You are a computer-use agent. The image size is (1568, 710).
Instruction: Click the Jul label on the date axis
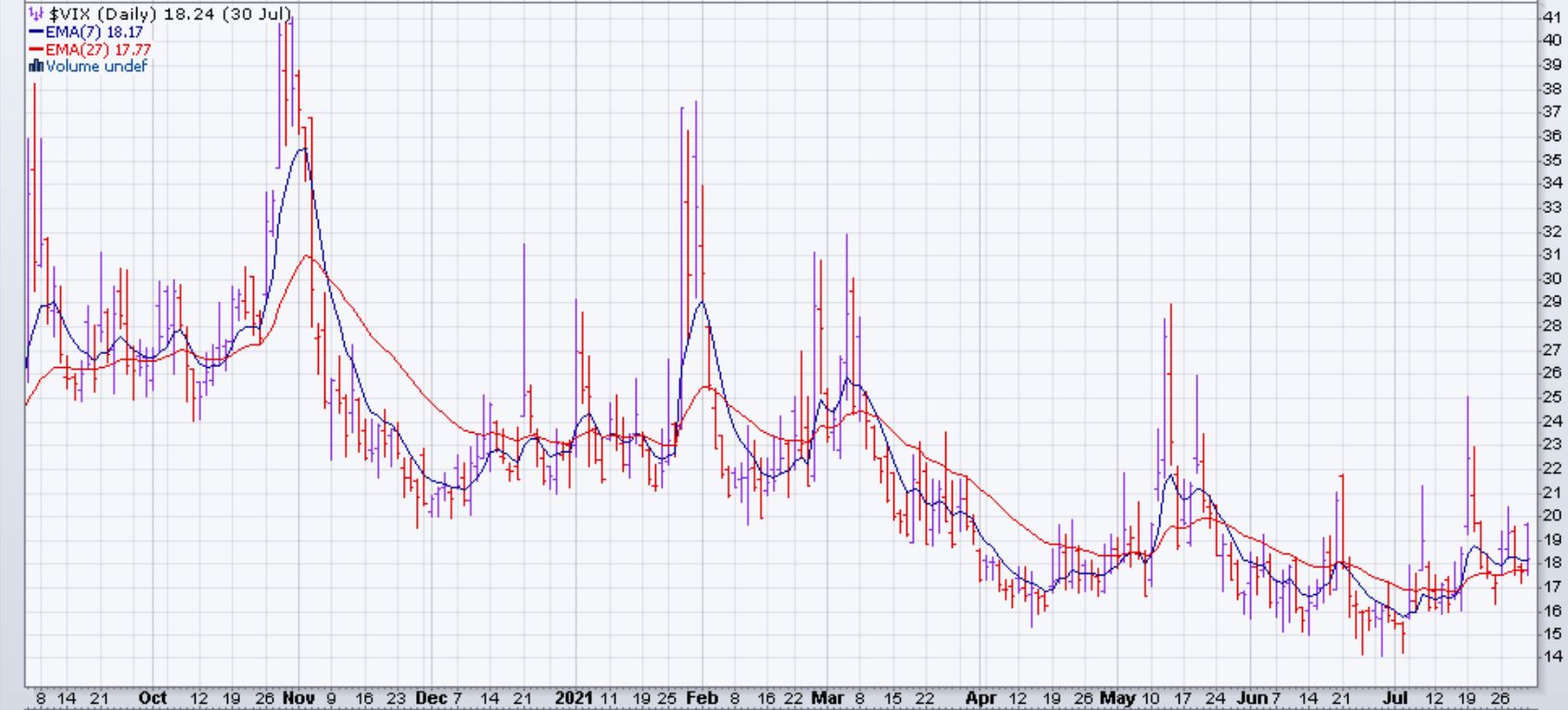tap(1397, 698)
